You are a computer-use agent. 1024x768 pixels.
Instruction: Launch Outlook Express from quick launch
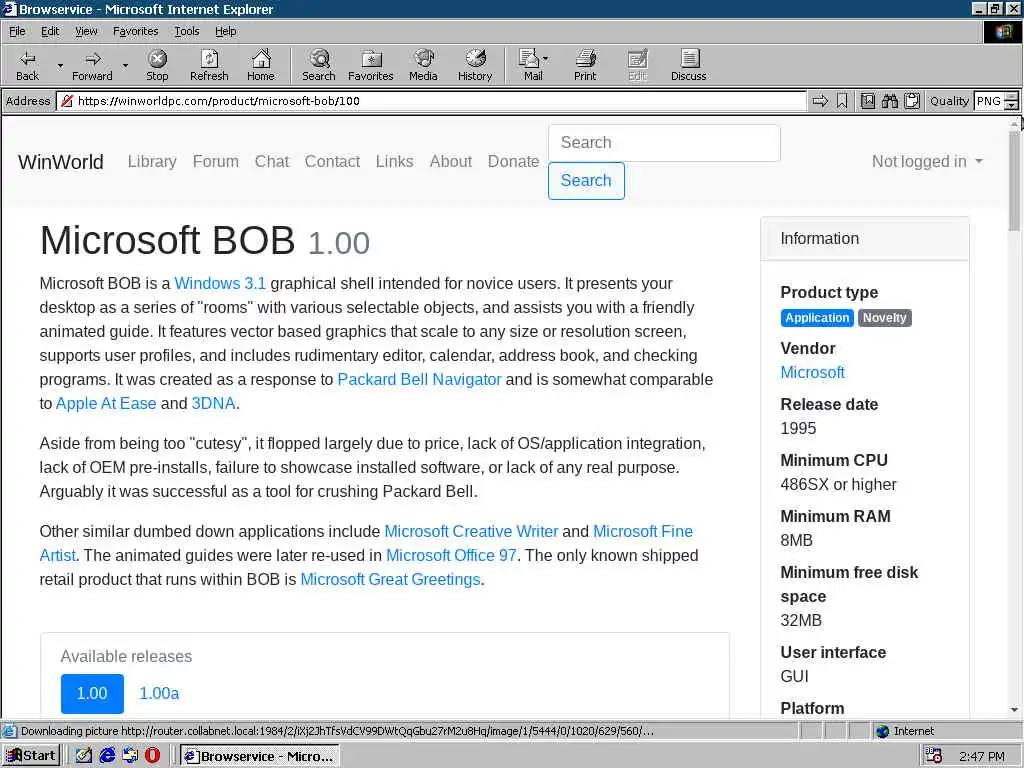130,756
